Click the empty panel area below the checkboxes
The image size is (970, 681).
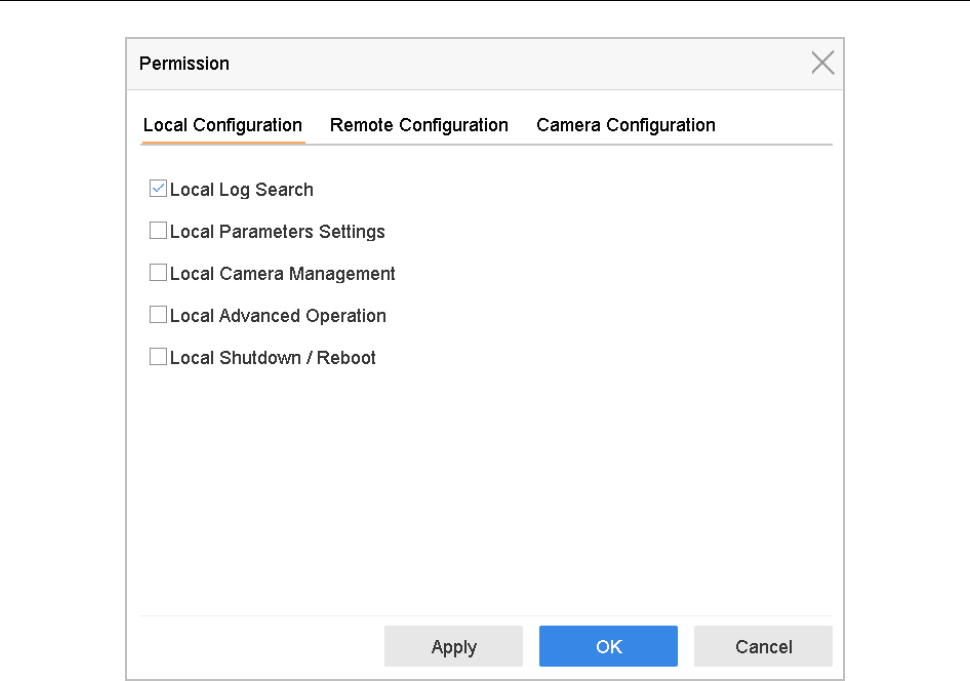[x=480, y=490]
